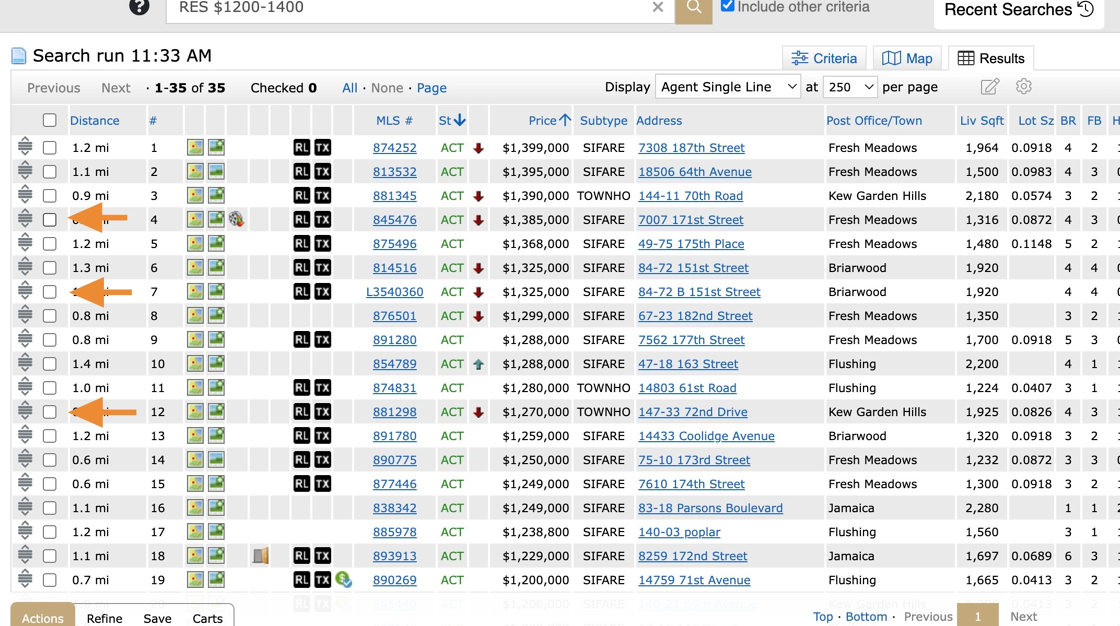Open the Recent Searches list
Viewport: 1120px width, 626px height.
click(x=1018, y=10)
